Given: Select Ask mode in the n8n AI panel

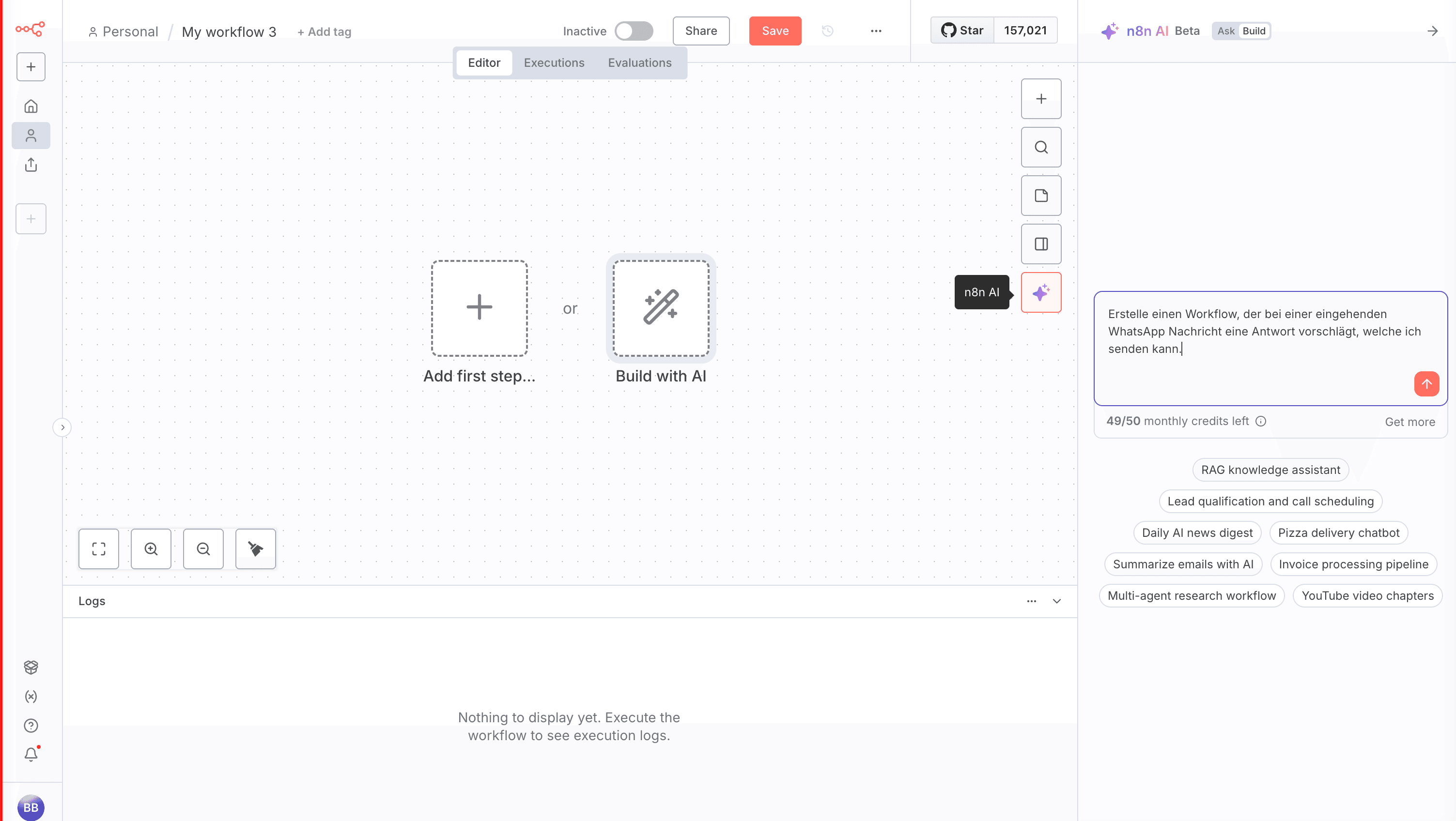Looking at the screenshot, I should 1225,31.
